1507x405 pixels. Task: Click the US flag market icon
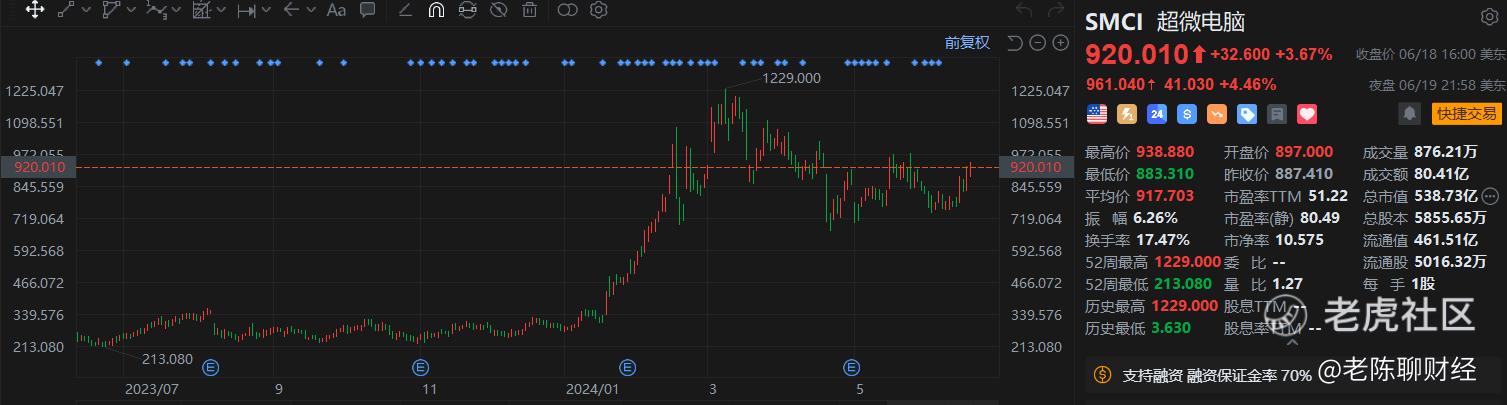coord(1097,114)
